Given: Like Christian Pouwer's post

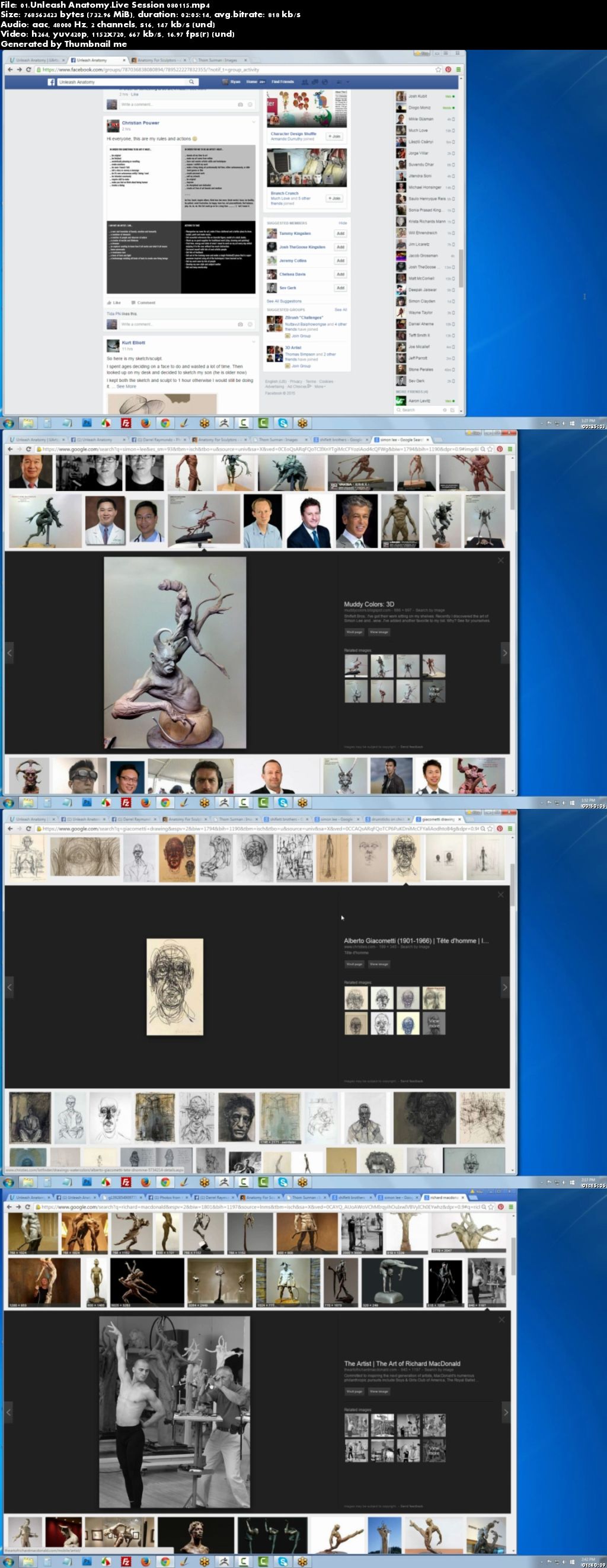Looking at the screenshot, I should [x=114, y=302].
